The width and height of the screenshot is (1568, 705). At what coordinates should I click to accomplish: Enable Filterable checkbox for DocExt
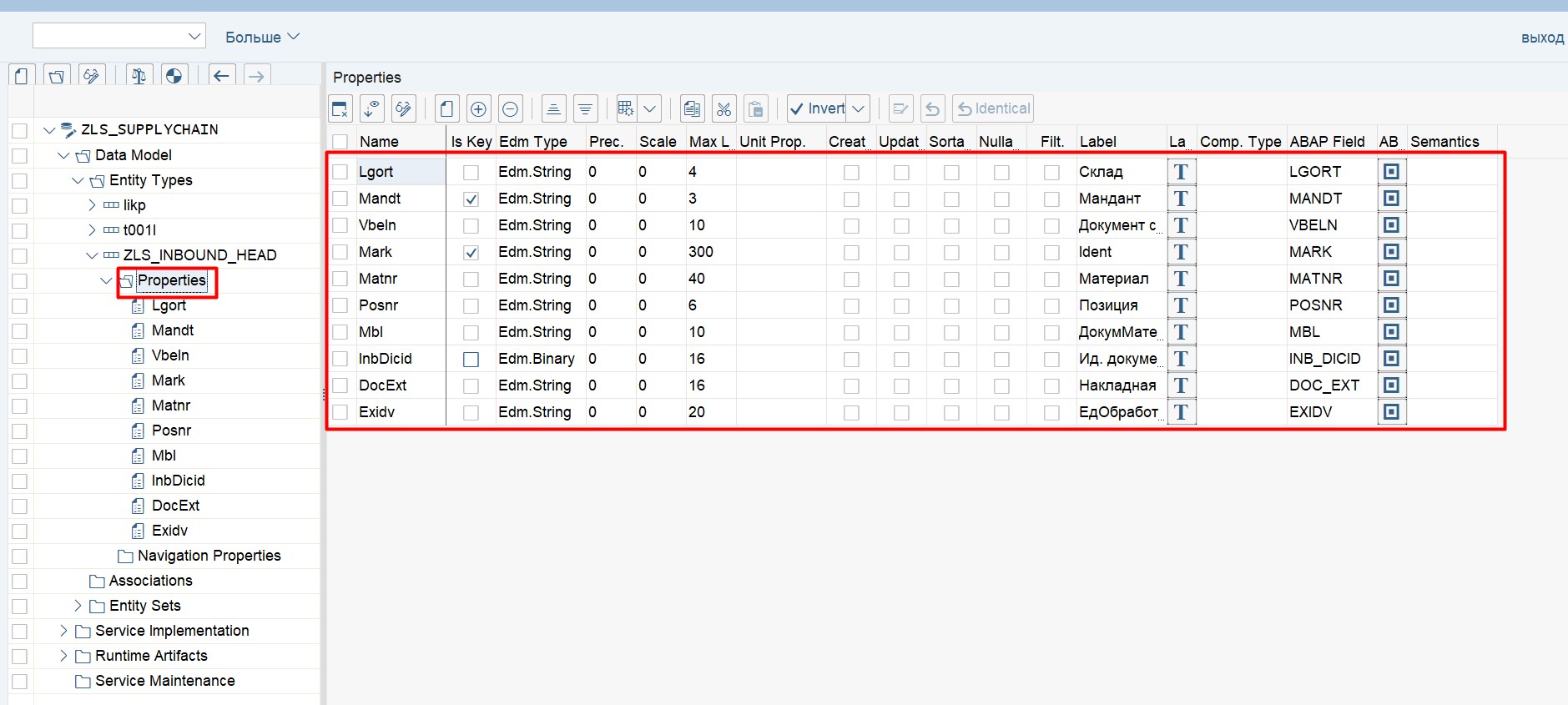click(x=1051, y=386)
